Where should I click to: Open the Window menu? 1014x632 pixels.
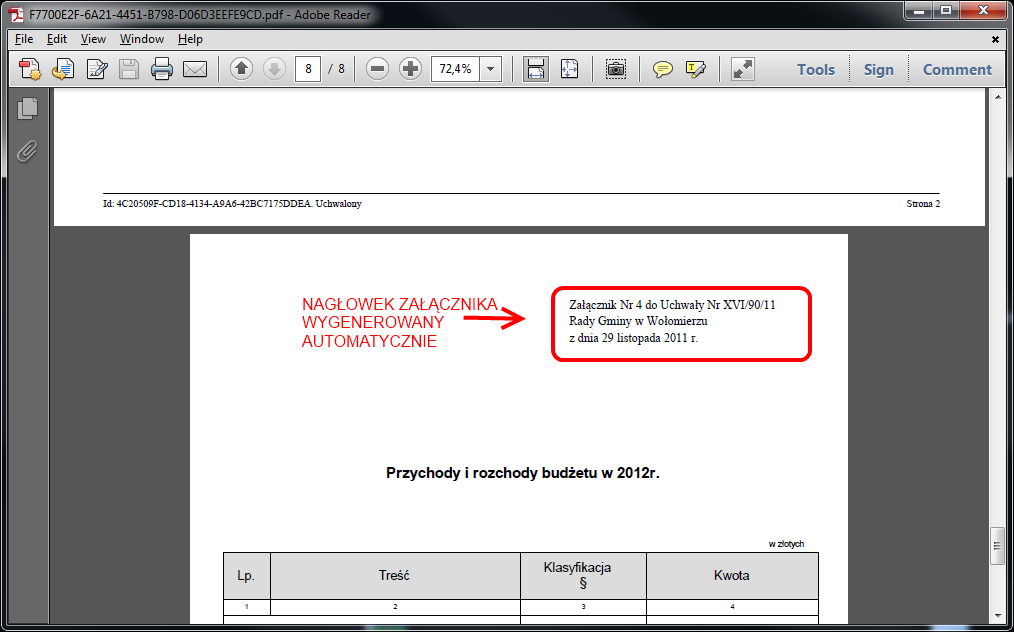pos(142,39)
